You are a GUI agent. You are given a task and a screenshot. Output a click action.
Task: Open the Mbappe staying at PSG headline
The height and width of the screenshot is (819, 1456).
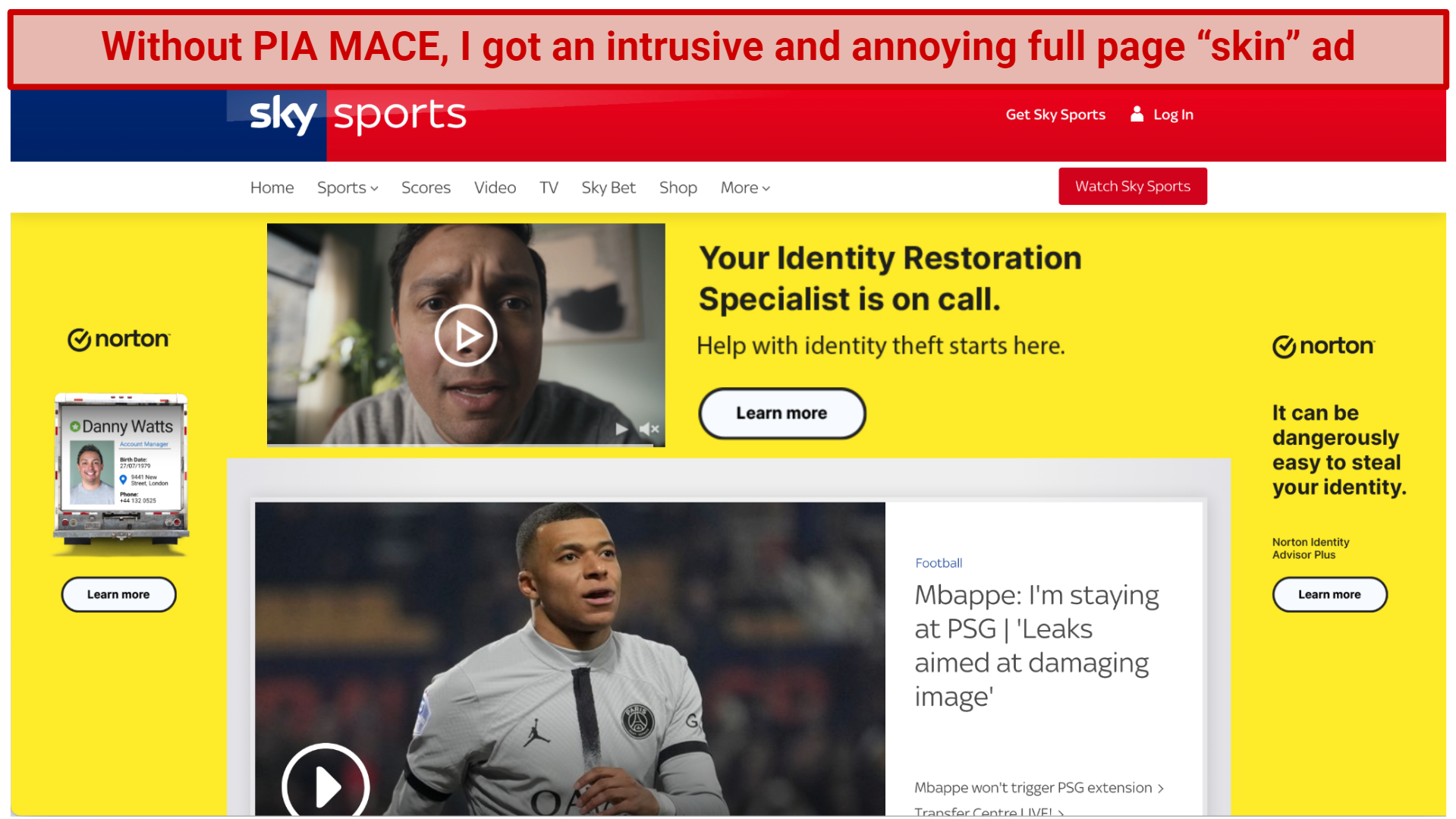click(1036, 645)
